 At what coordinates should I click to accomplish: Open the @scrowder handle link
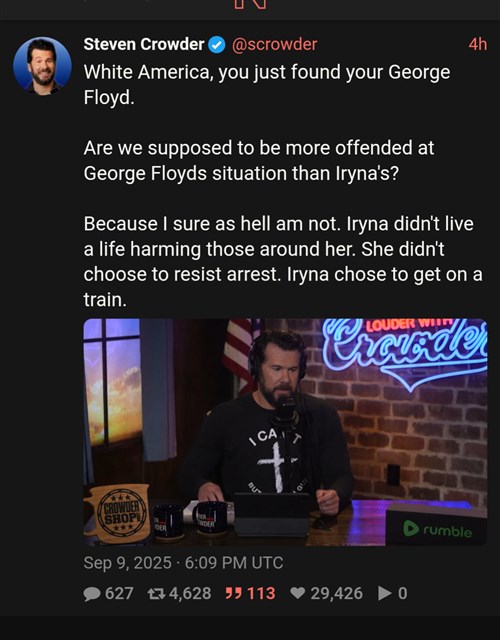[274, 44]
